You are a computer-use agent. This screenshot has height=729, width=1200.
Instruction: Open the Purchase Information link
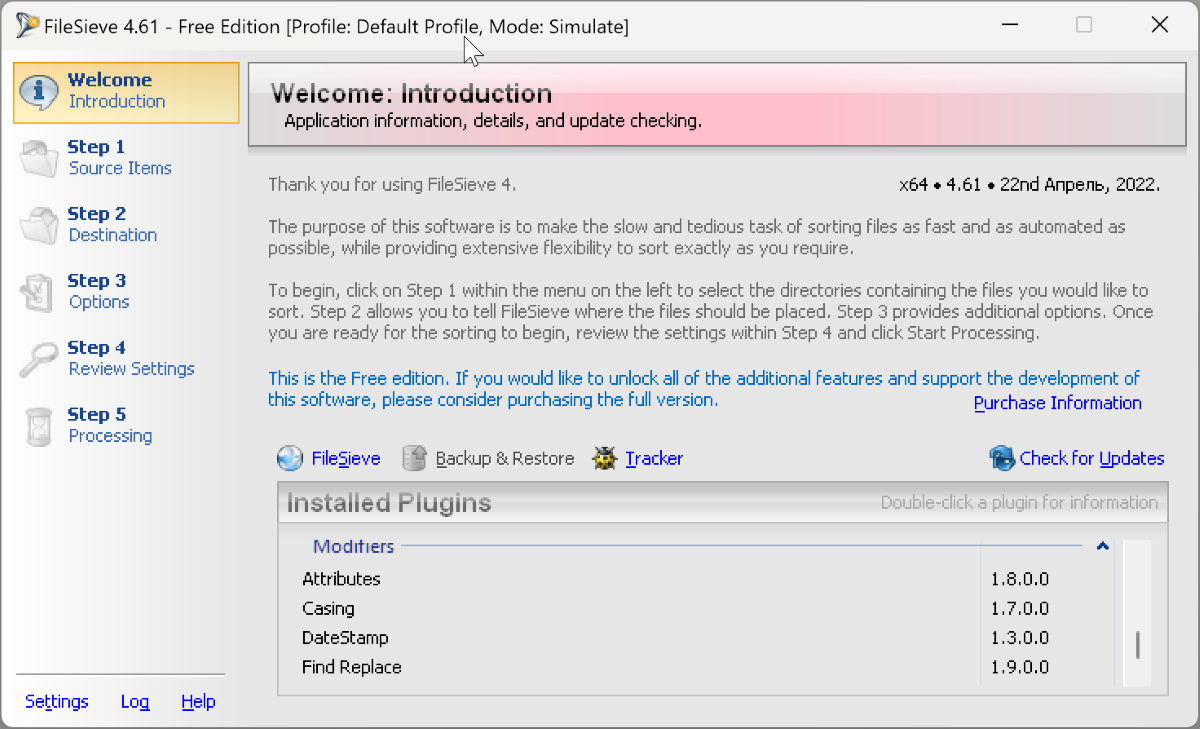coord(1058,403)
